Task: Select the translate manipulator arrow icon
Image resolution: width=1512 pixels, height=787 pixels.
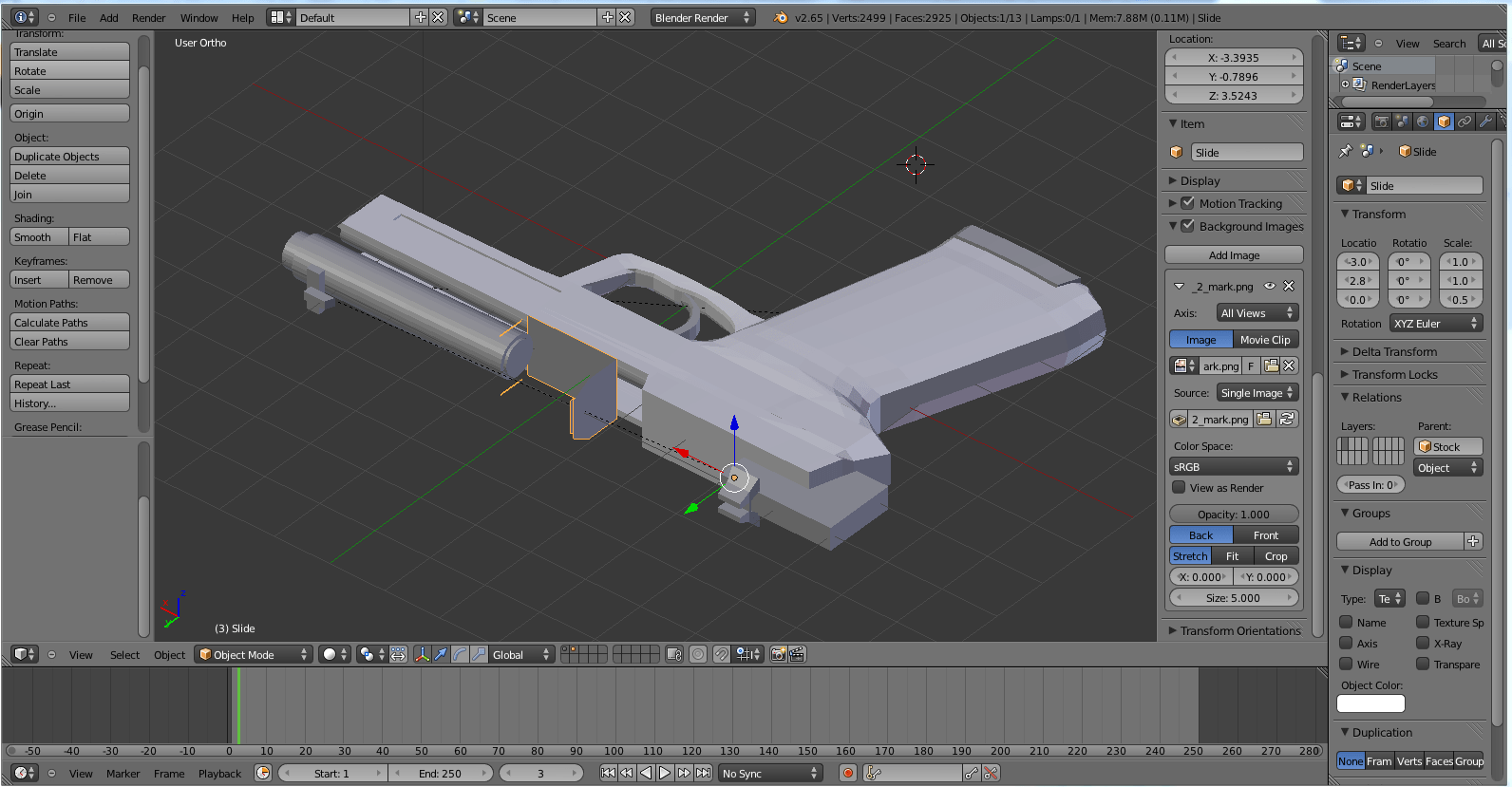Action: click(x=441, y=654)
